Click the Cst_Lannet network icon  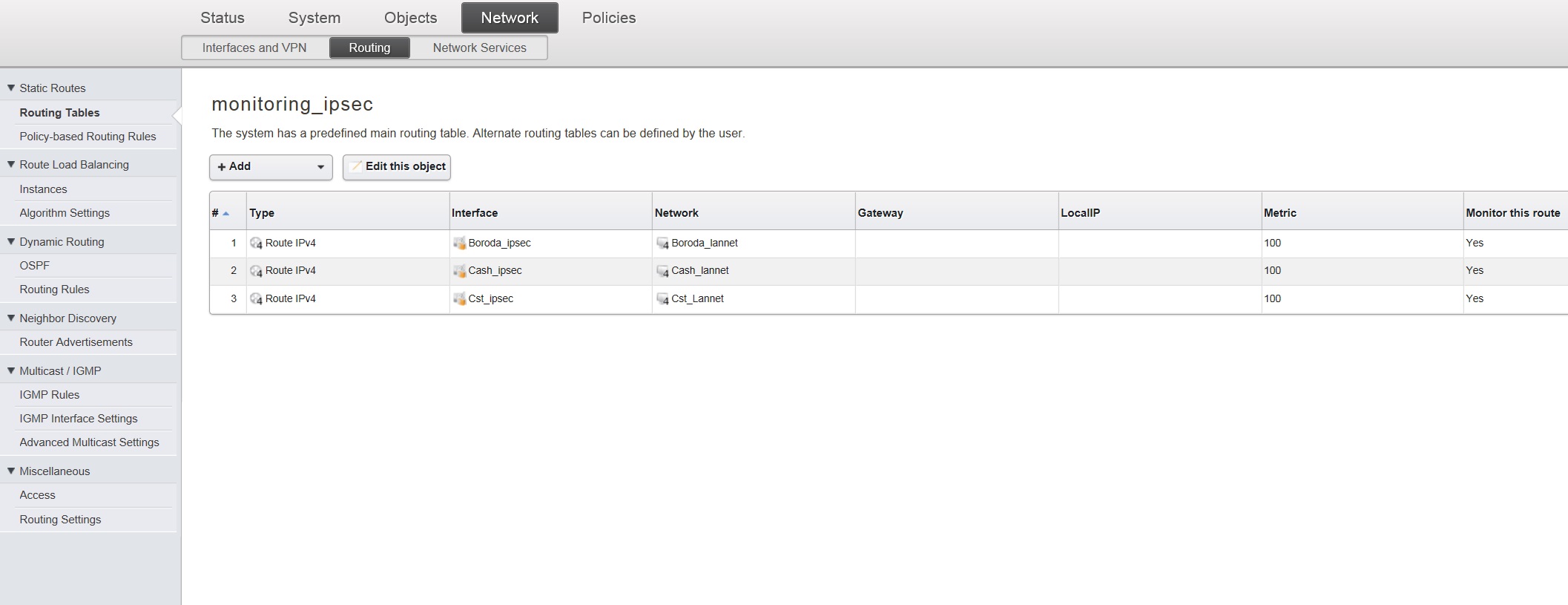click(x=662, y=299)
